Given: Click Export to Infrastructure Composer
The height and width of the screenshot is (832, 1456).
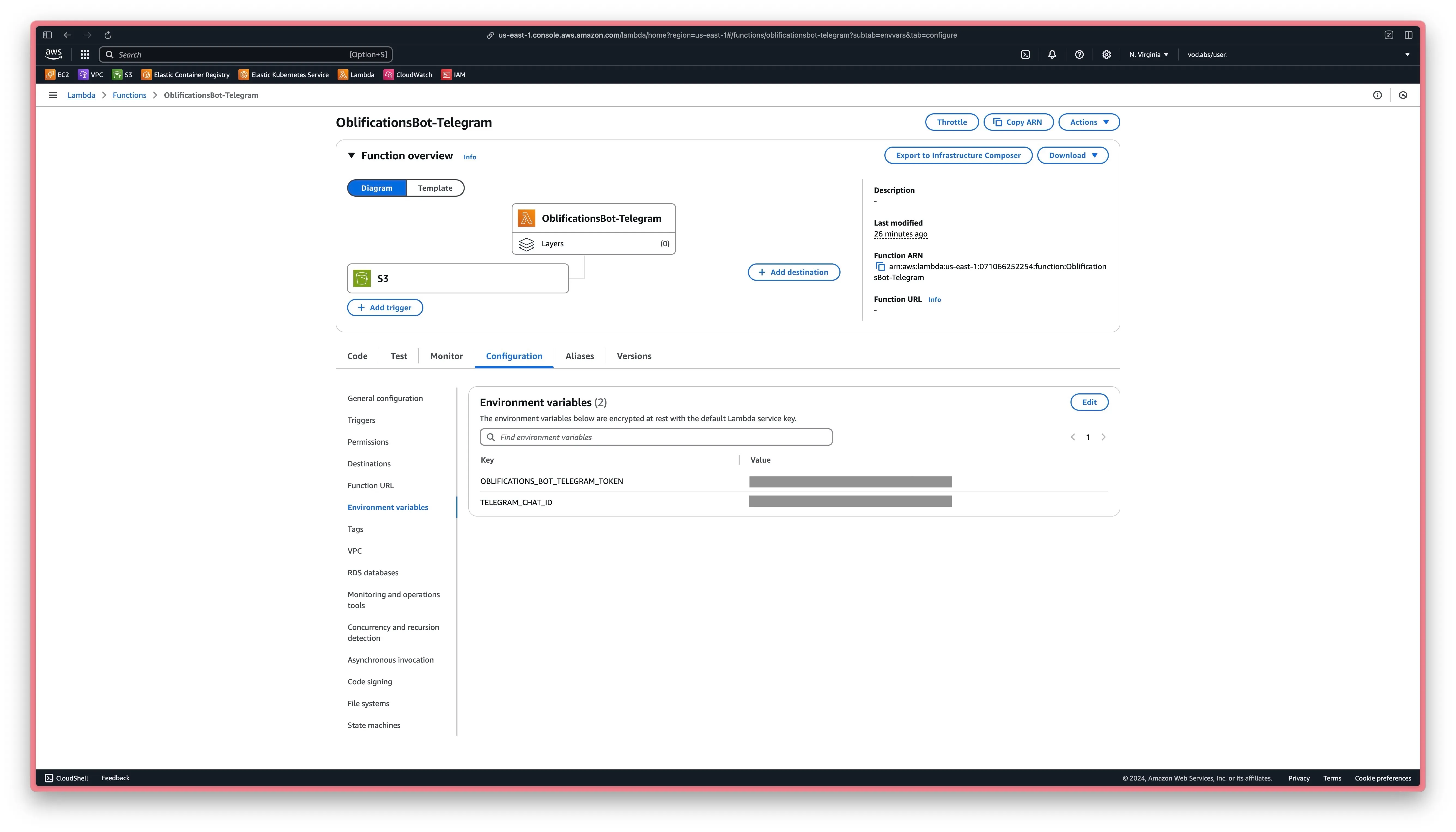Looking at the screenshot, I should 958,156.
